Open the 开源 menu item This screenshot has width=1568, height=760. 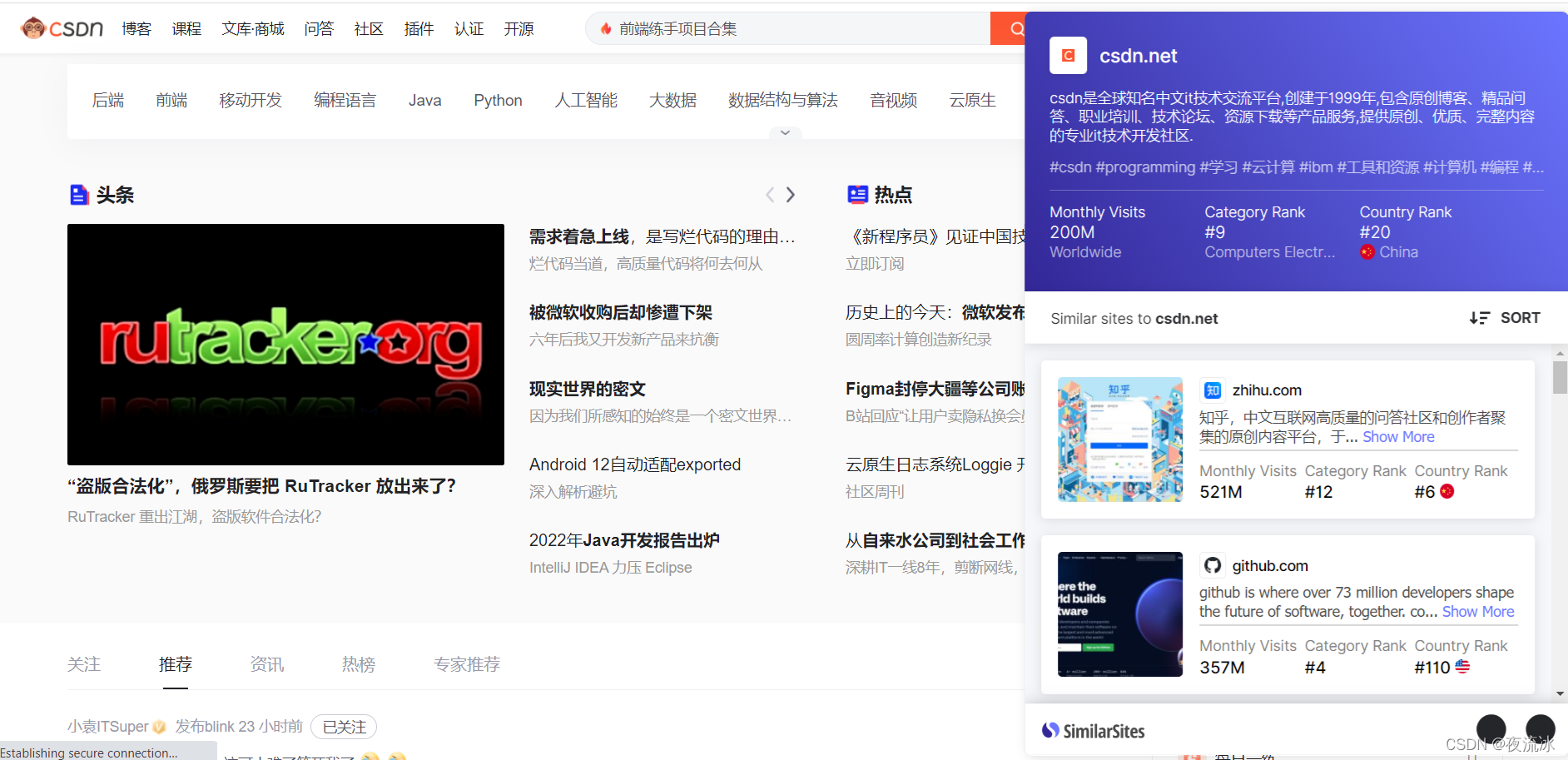[x=519, y=29]
